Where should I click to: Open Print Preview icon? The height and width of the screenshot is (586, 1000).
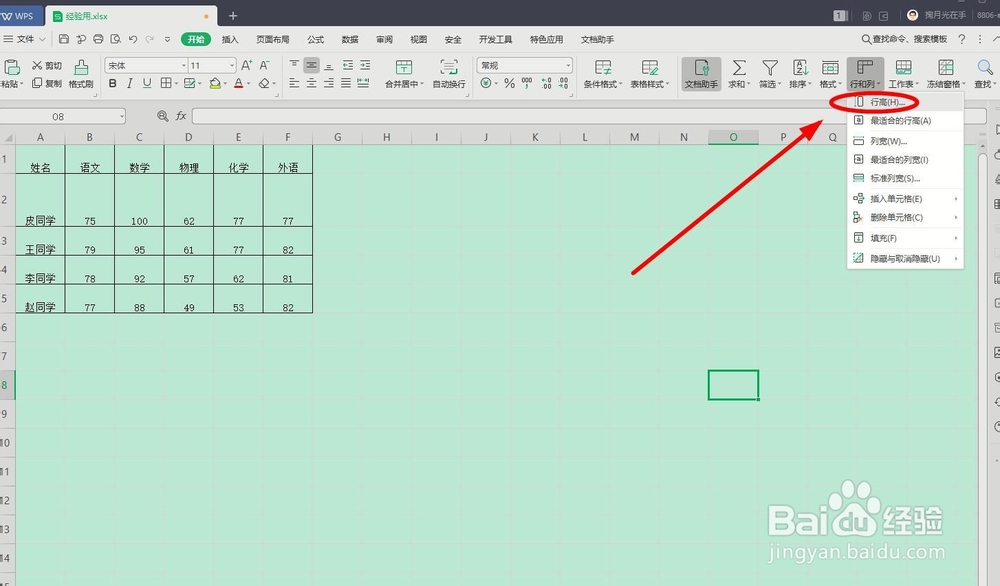click(115, 39)
